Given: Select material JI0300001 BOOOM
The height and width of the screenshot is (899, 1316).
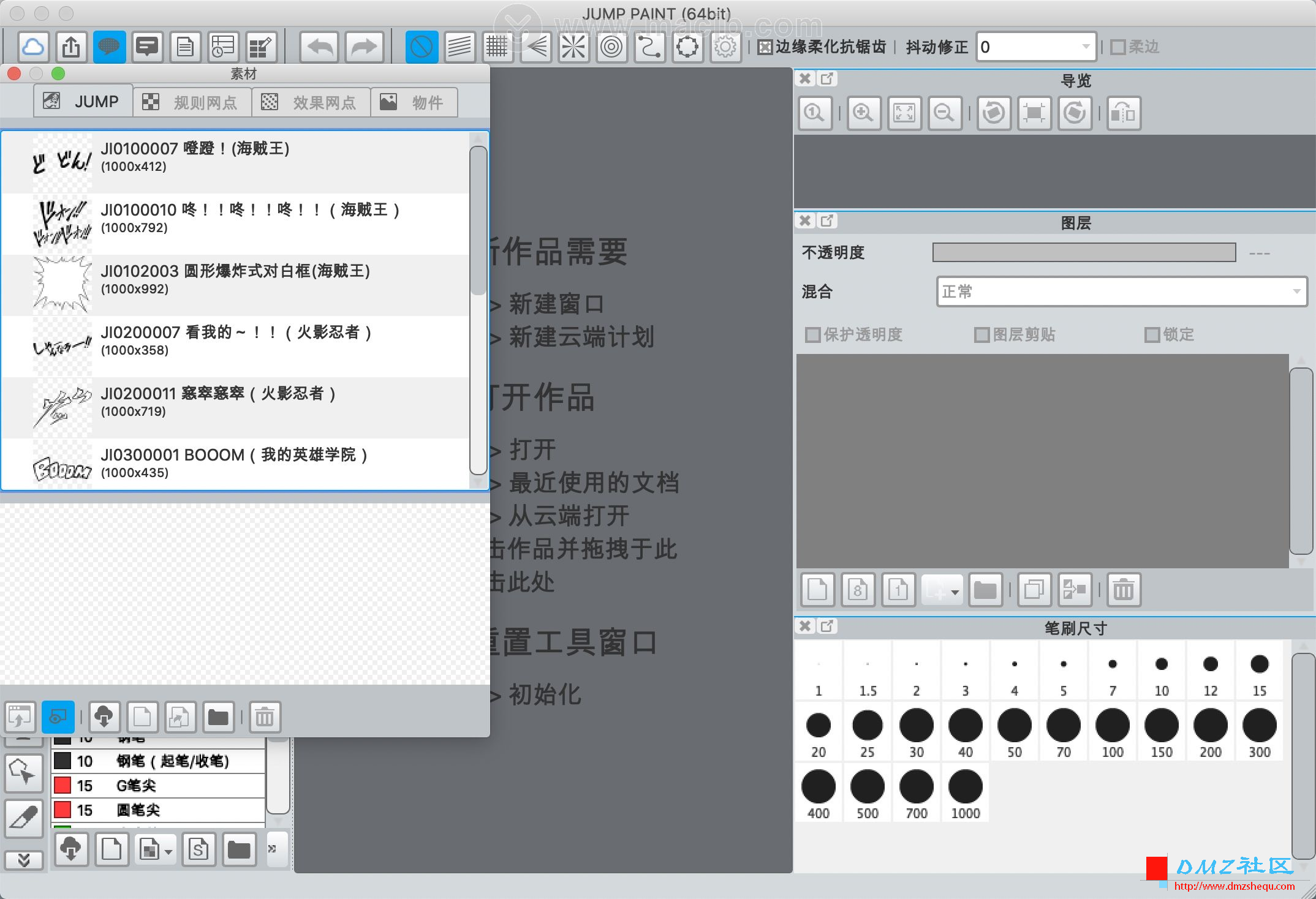Looking at the screenshot, I should coord(235,464).
